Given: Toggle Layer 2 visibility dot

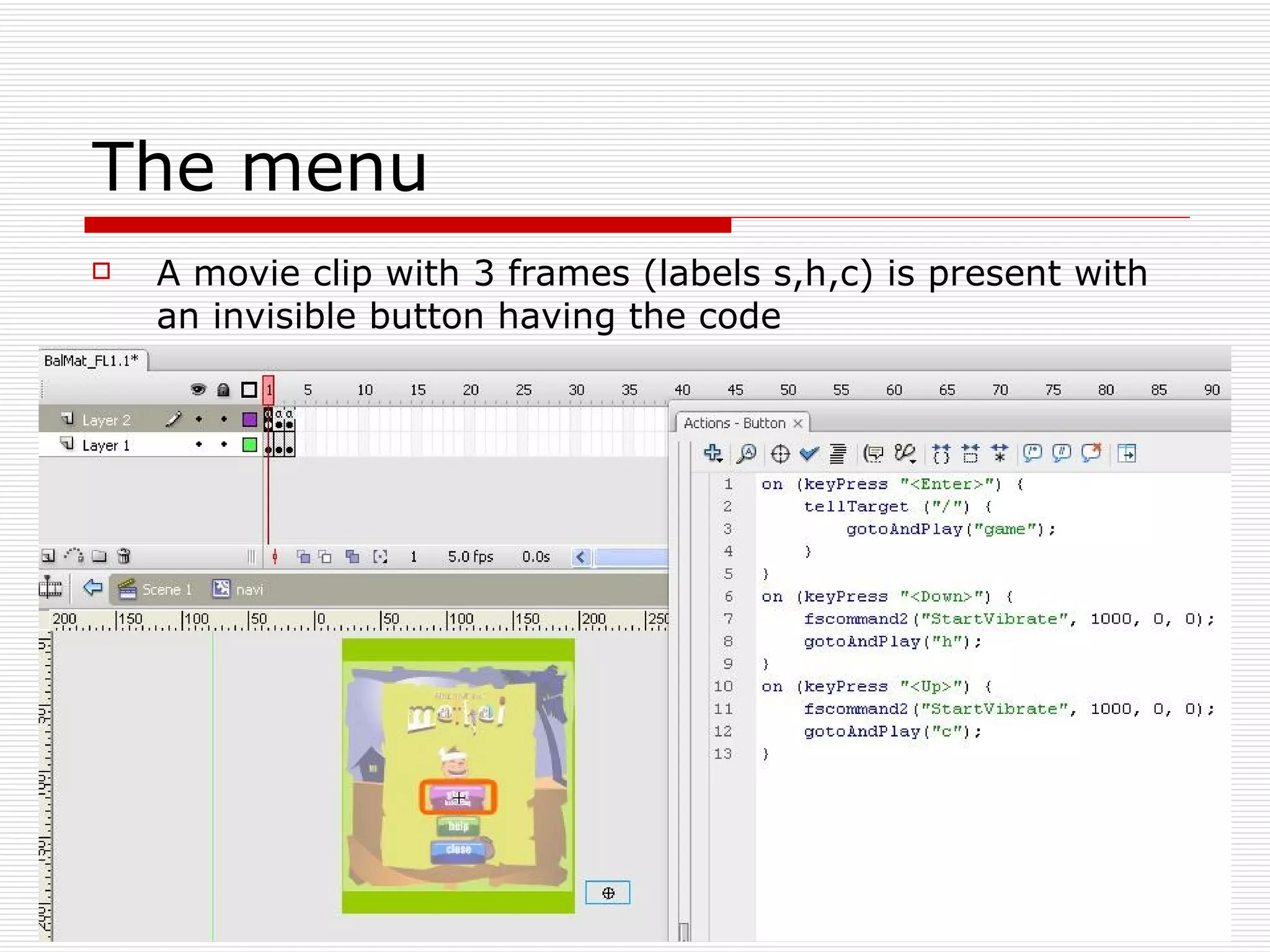Looking at the screenshot, I should pos(198,420).
